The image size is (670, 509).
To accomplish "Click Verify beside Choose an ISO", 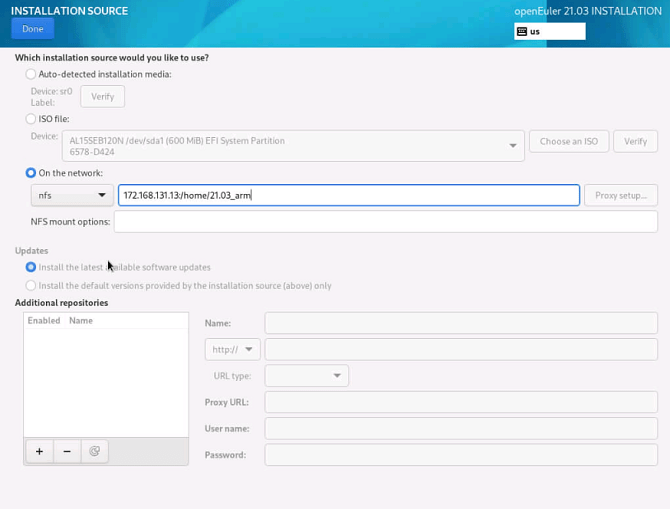I will 635,141.
